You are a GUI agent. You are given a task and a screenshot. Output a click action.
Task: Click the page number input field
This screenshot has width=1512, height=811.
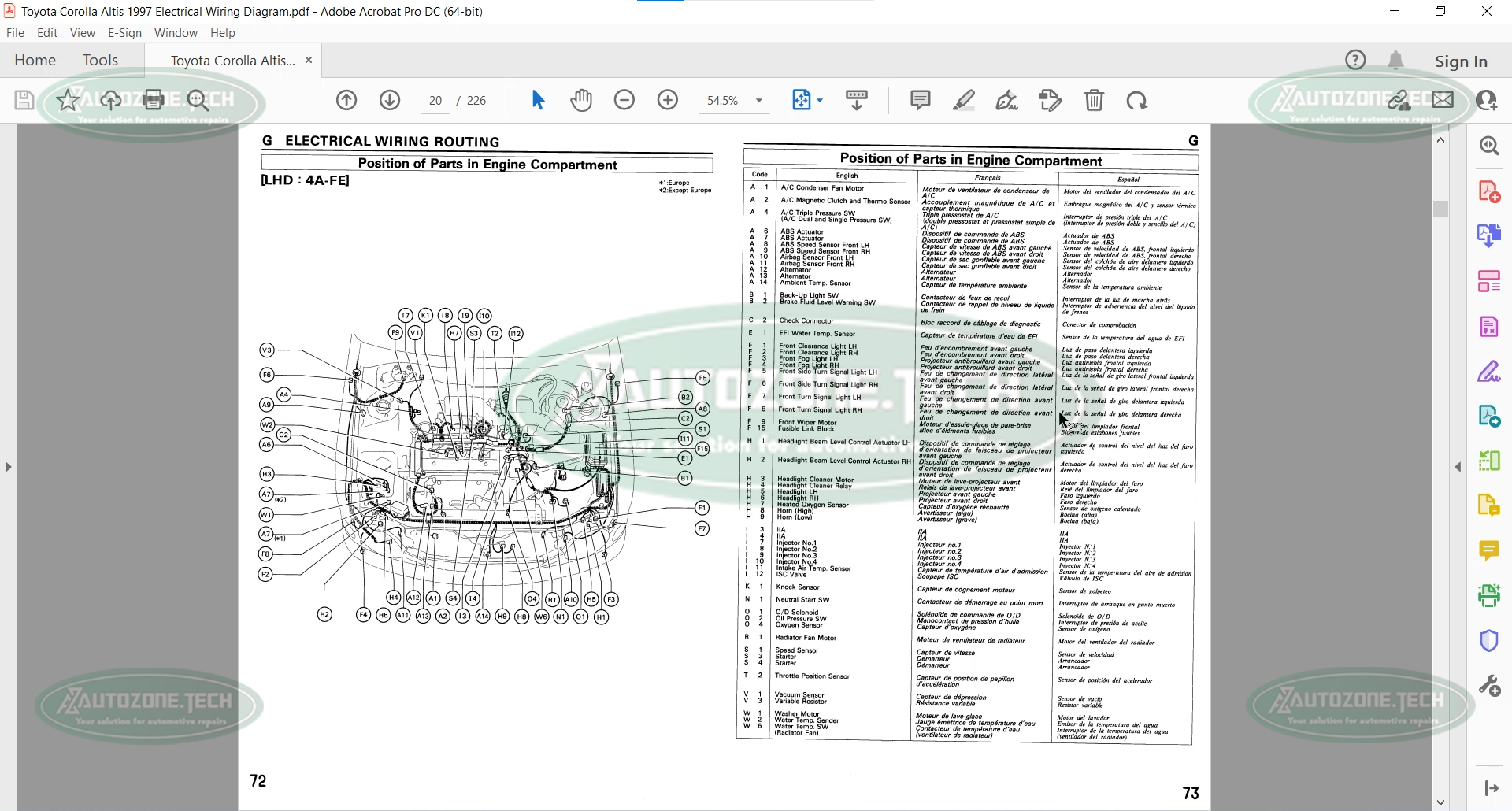point(435,101)
